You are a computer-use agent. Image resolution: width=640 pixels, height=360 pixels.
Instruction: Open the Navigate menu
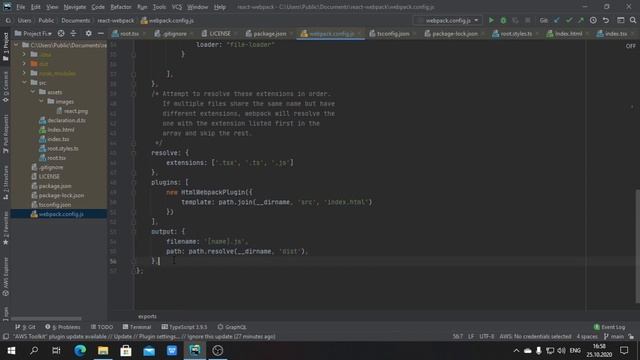(75, 7)
